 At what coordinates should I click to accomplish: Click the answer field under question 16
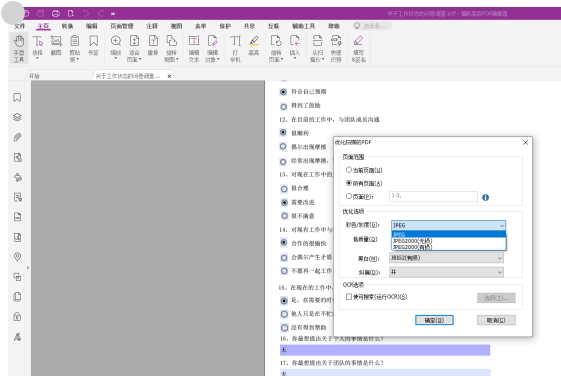(385, 350)
